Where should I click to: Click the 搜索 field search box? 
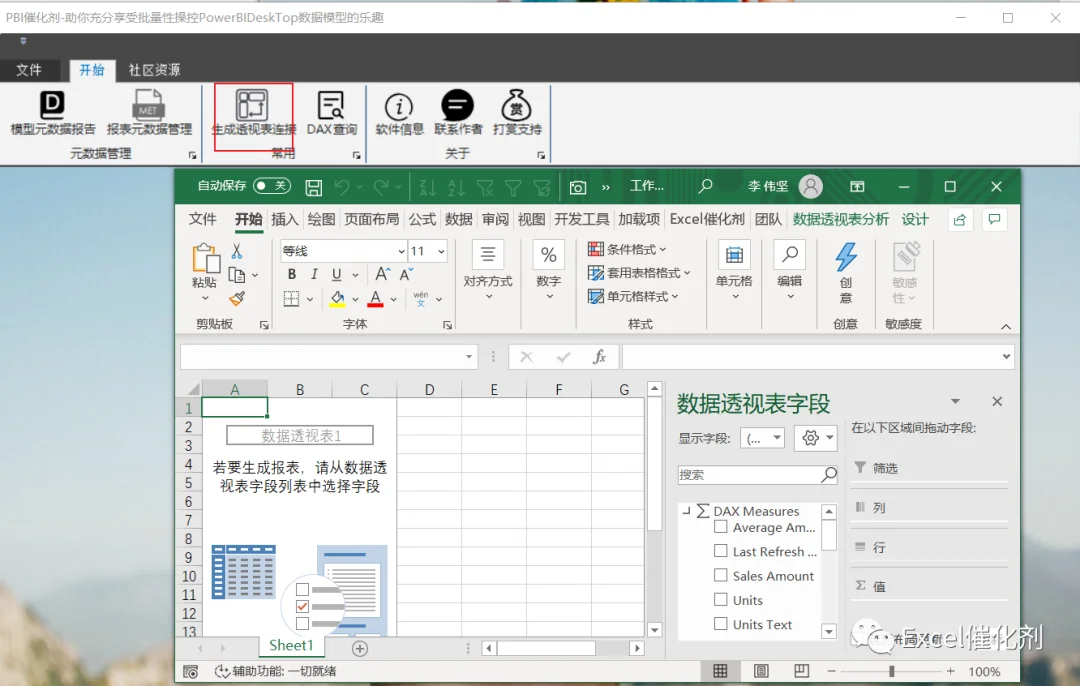(757, 475)
